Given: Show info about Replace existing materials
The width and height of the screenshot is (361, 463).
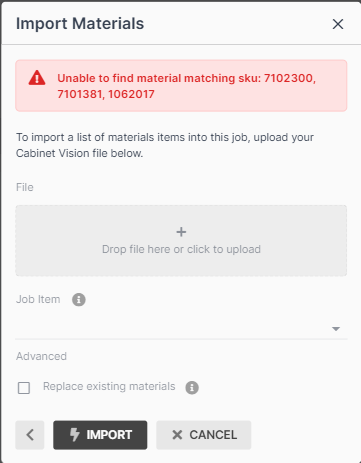Looking at the screenshot, I should coord(192,387).
